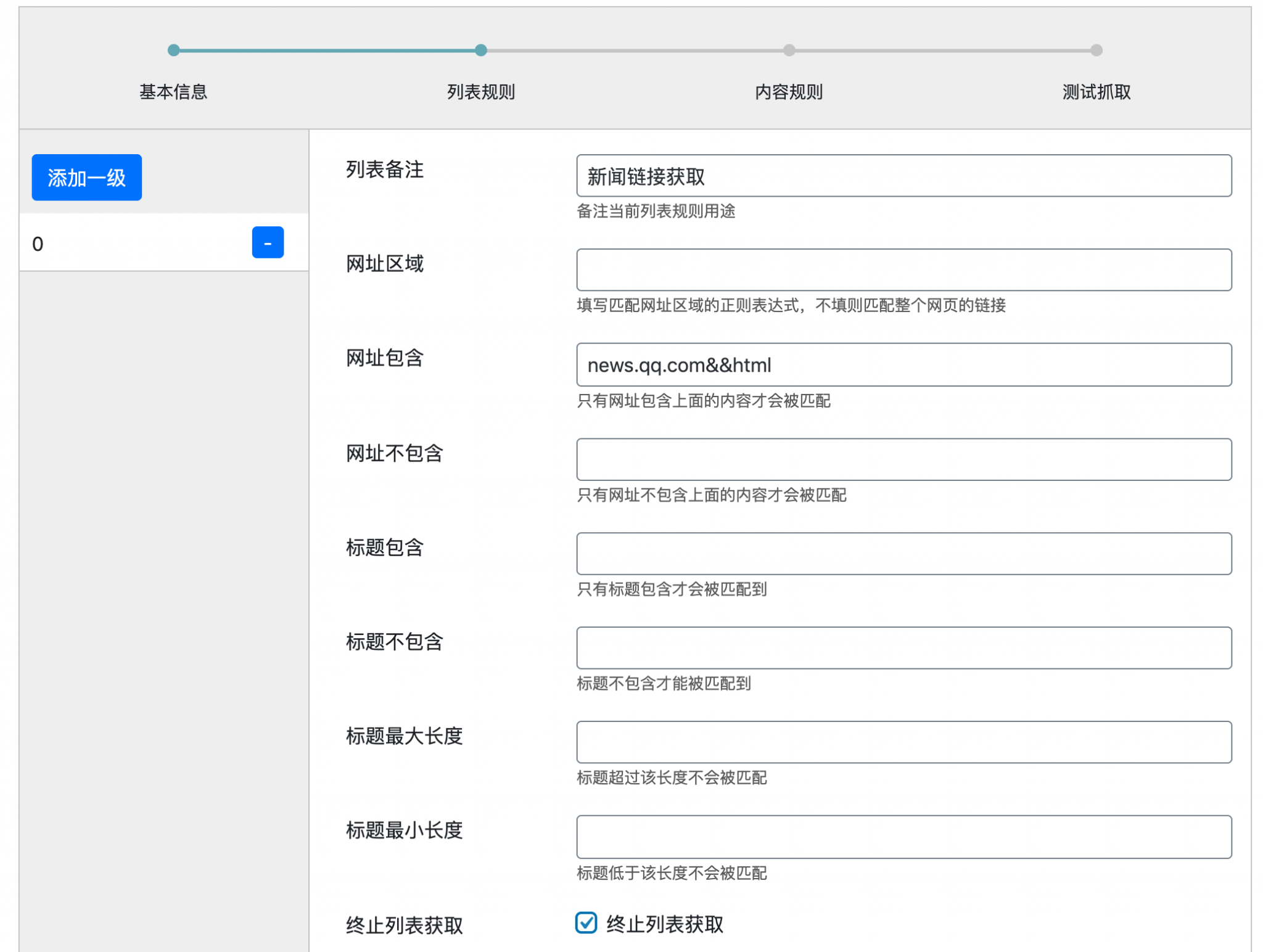Click hint 标题低于该长度不会被匹配

[672, 873]
